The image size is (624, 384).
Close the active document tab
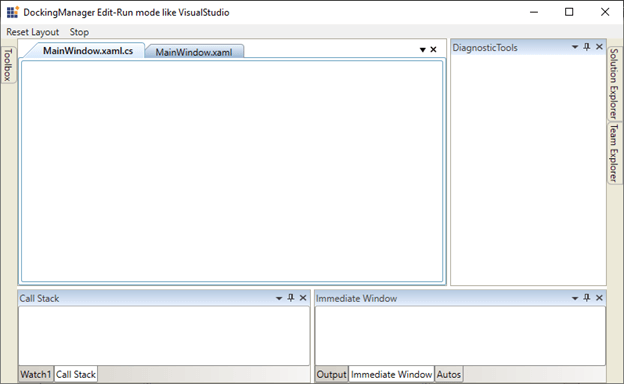[433, 50]
